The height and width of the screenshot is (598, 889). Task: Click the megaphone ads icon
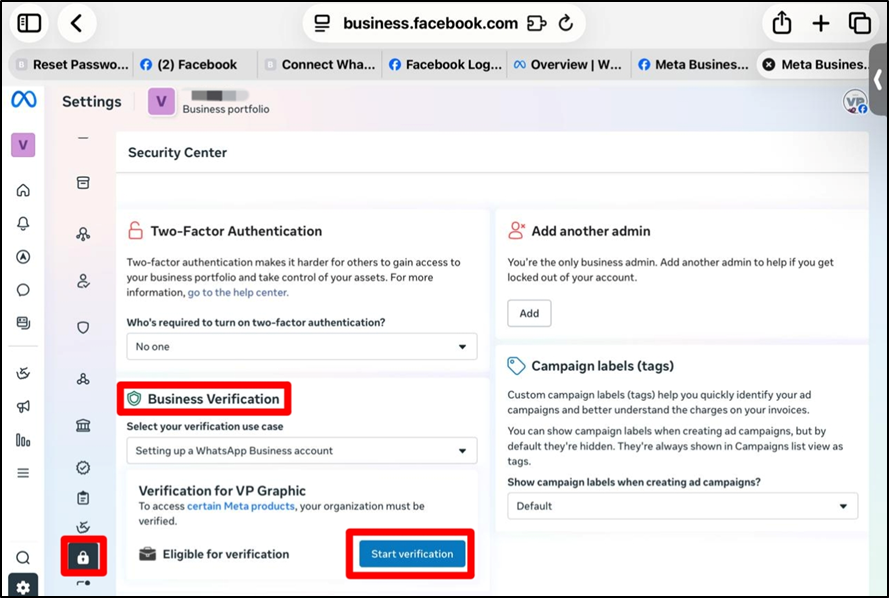tap(23, 407)
